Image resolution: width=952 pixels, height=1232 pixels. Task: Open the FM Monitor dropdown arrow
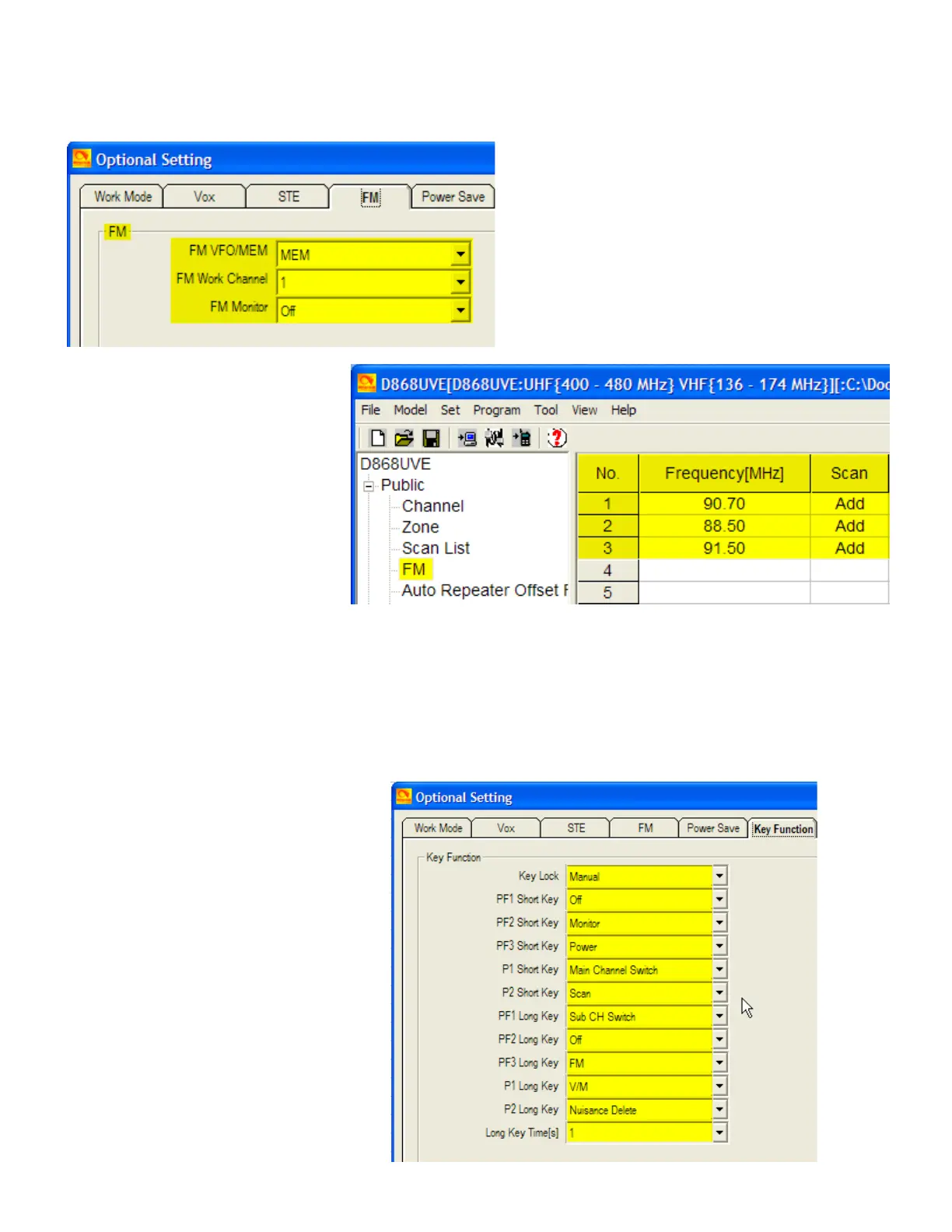pyautogui.click(x=460, y=310)
